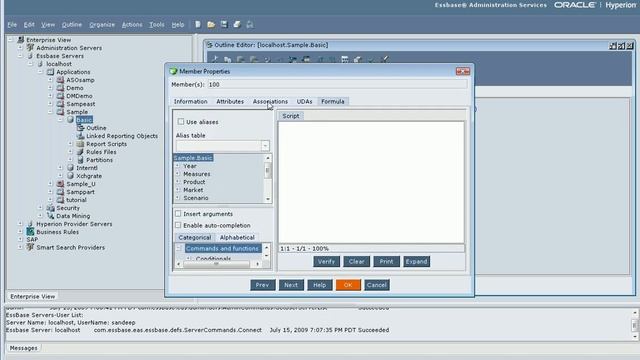Open the Tools menu
The image size is (640, 360).
157,25
